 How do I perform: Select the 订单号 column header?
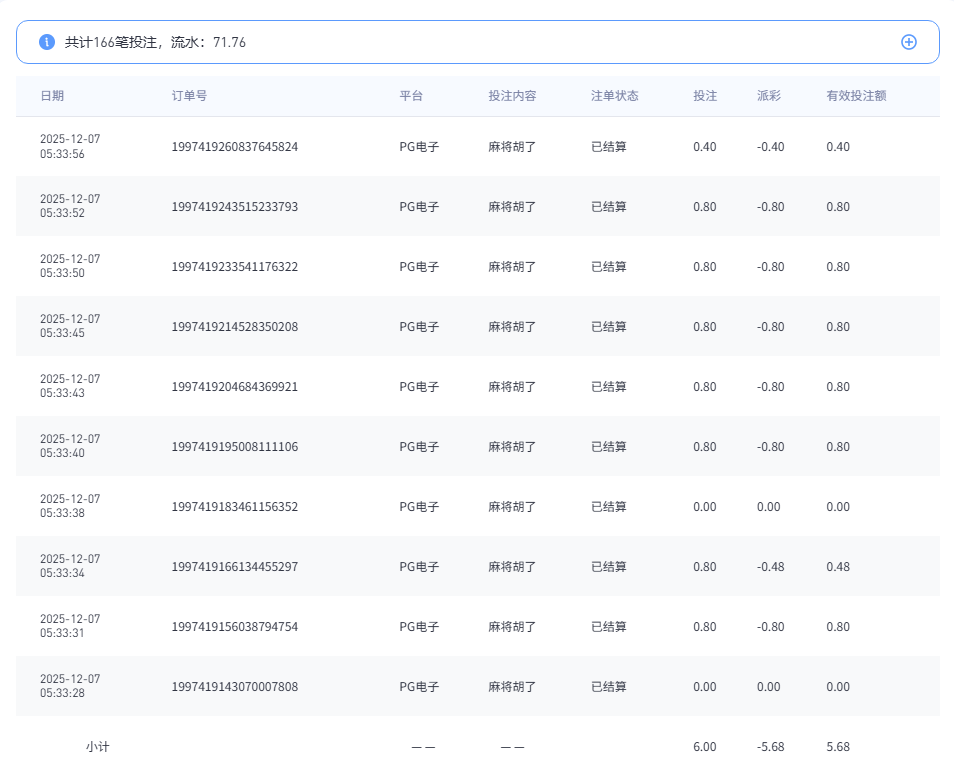pyautogui.click(x=189, y=96)
